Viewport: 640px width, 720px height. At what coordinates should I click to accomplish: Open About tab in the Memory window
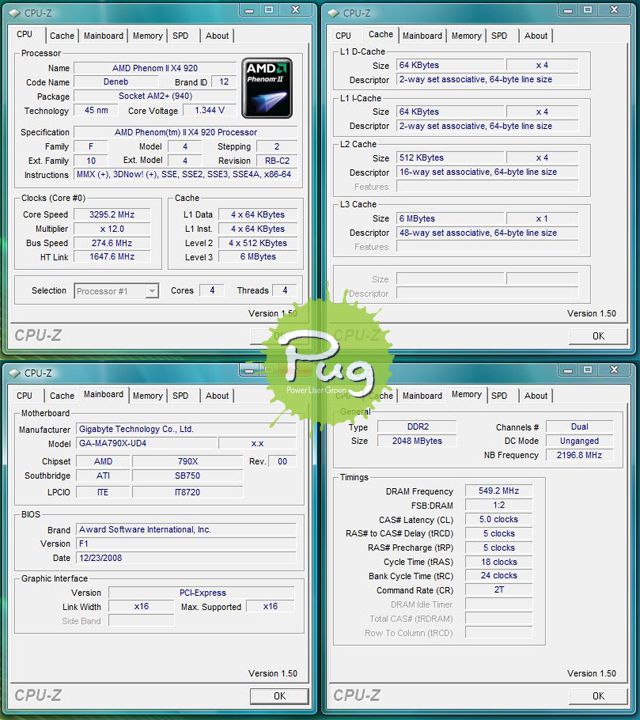pos(536,396)
